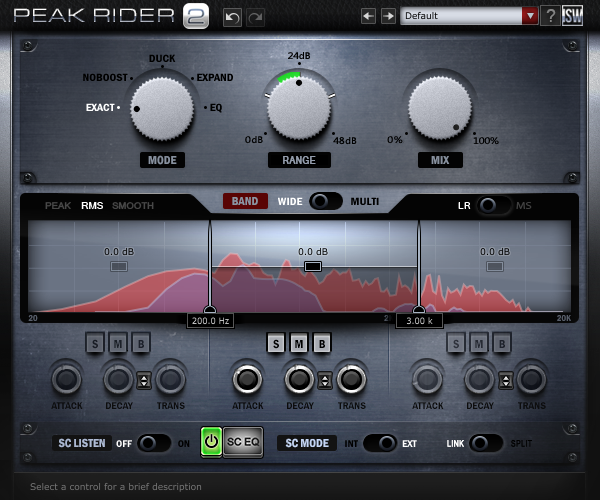Click the SC LISTEN label
Screen dimensions: 600x500
(x=82, y=443)
